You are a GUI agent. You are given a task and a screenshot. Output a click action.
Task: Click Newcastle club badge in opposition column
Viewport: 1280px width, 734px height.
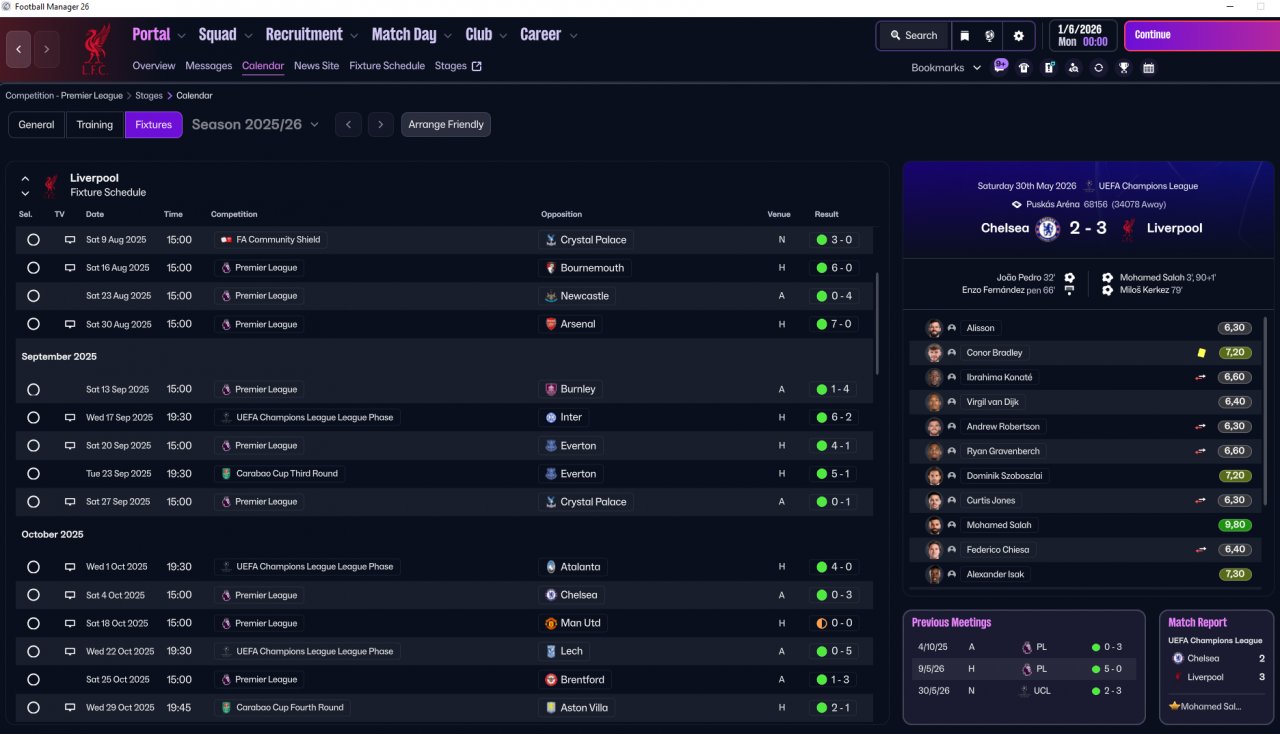(x=550, y=296)
